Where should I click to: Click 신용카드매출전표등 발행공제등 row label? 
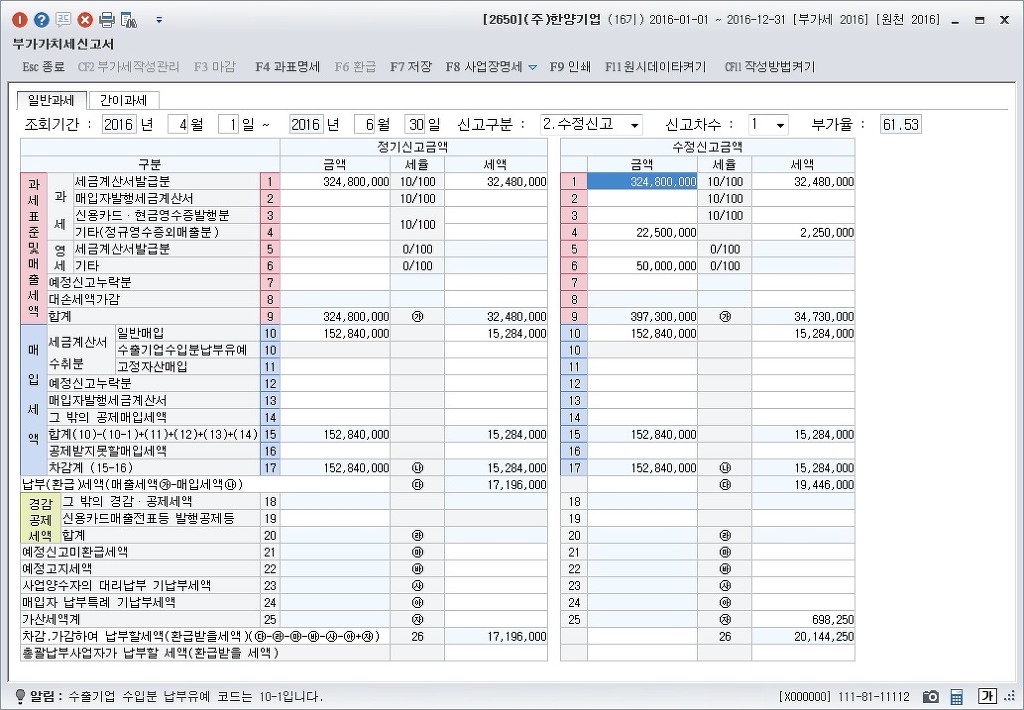point(148,518)
